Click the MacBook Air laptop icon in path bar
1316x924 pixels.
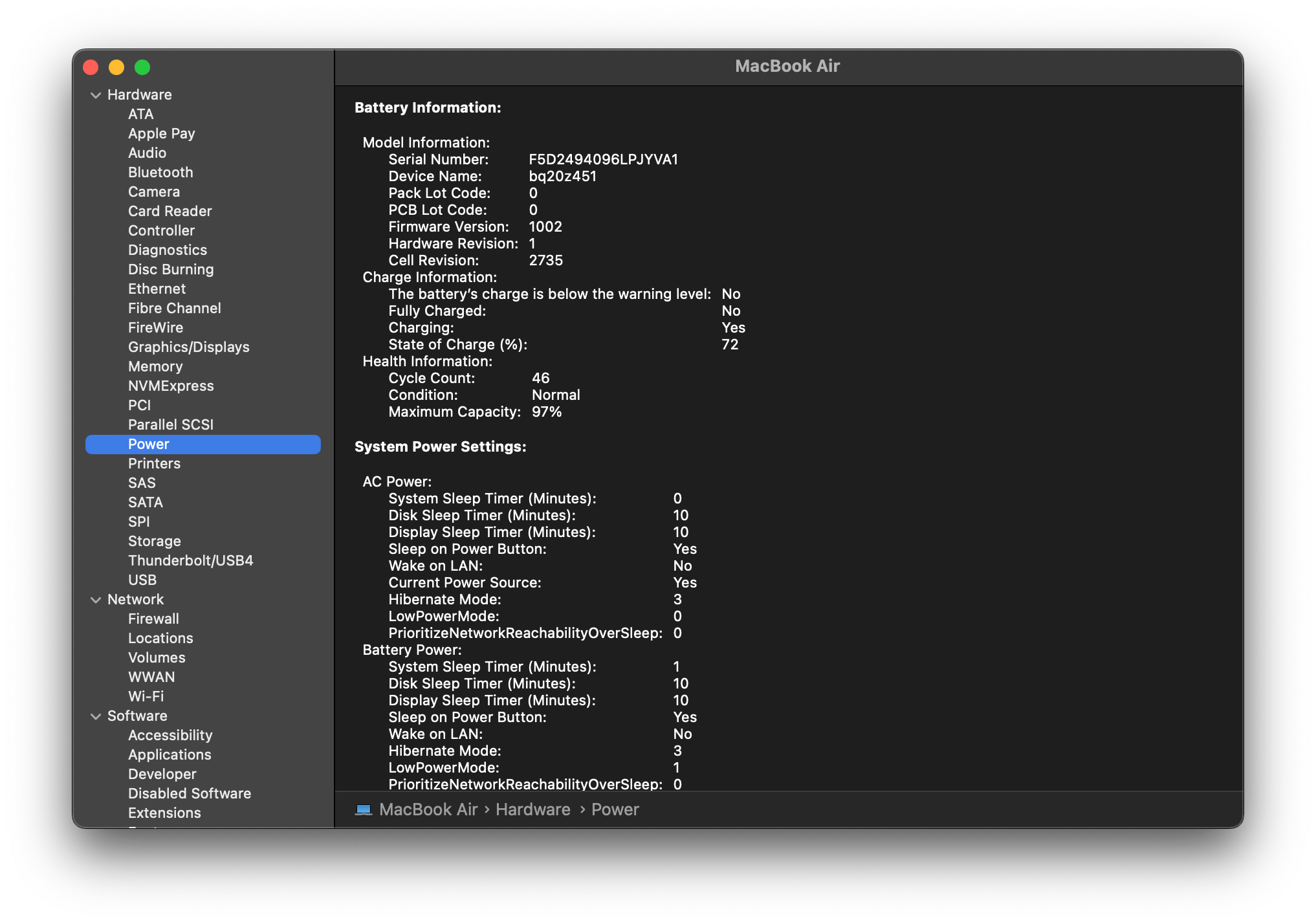(x=364, y=809)
